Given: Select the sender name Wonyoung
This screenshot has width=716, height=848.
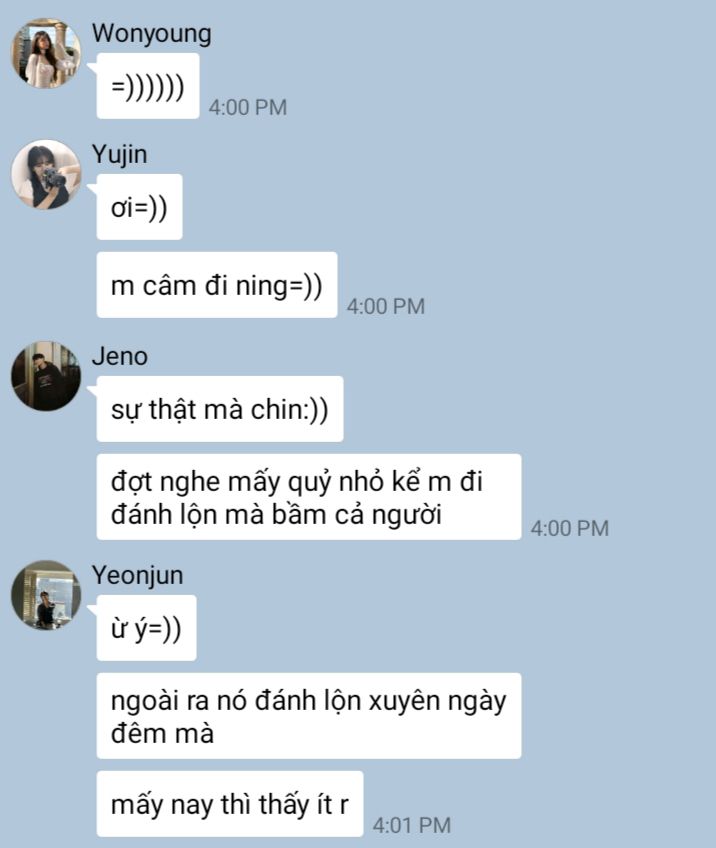Looking at the screenshot, I should (x=151, y=34).
